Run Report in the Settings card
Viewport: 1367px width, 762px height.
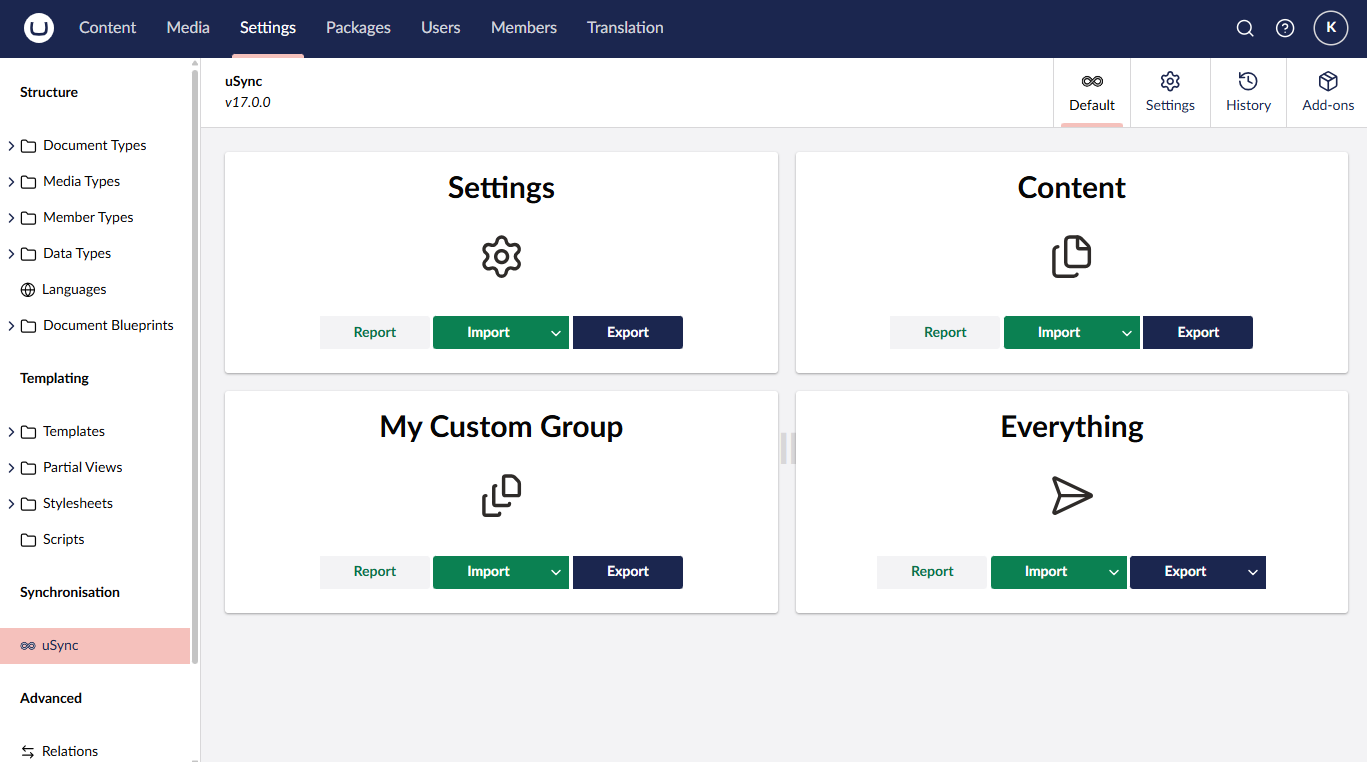coord(375,333)
